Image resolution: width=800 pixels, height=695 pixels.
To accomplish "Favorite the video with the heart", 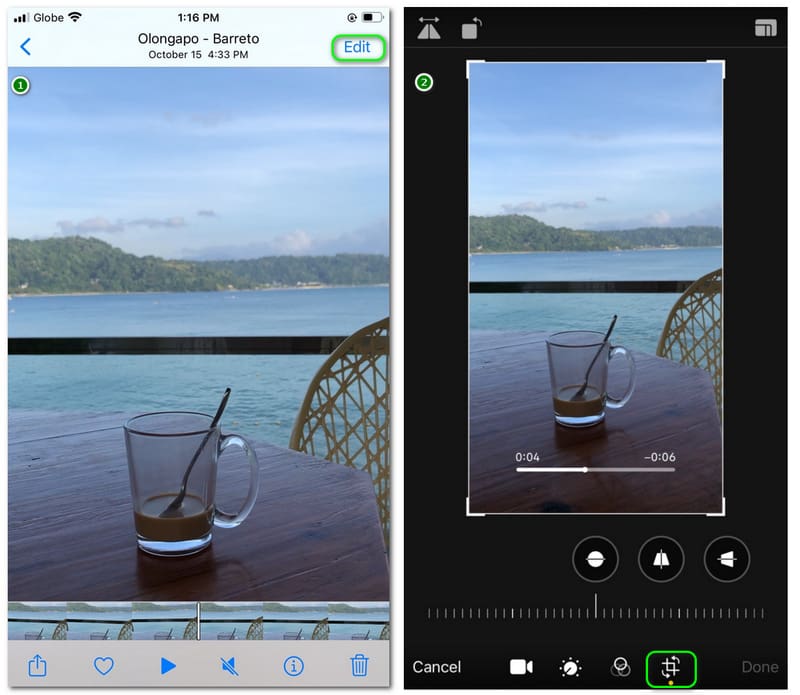I will coord(103,666).
